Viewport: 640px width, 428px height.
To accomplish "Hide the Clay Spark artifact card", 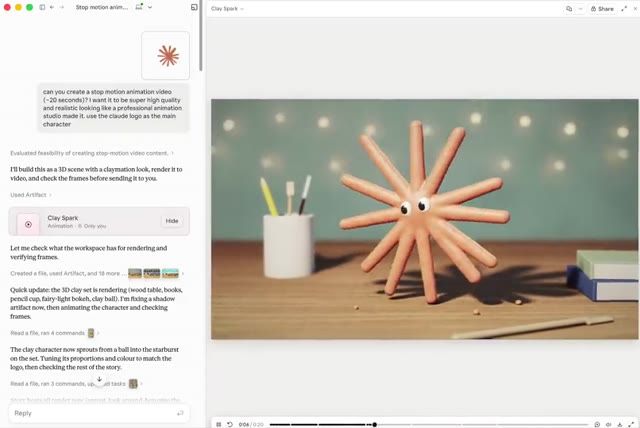I will coord(172,221).
